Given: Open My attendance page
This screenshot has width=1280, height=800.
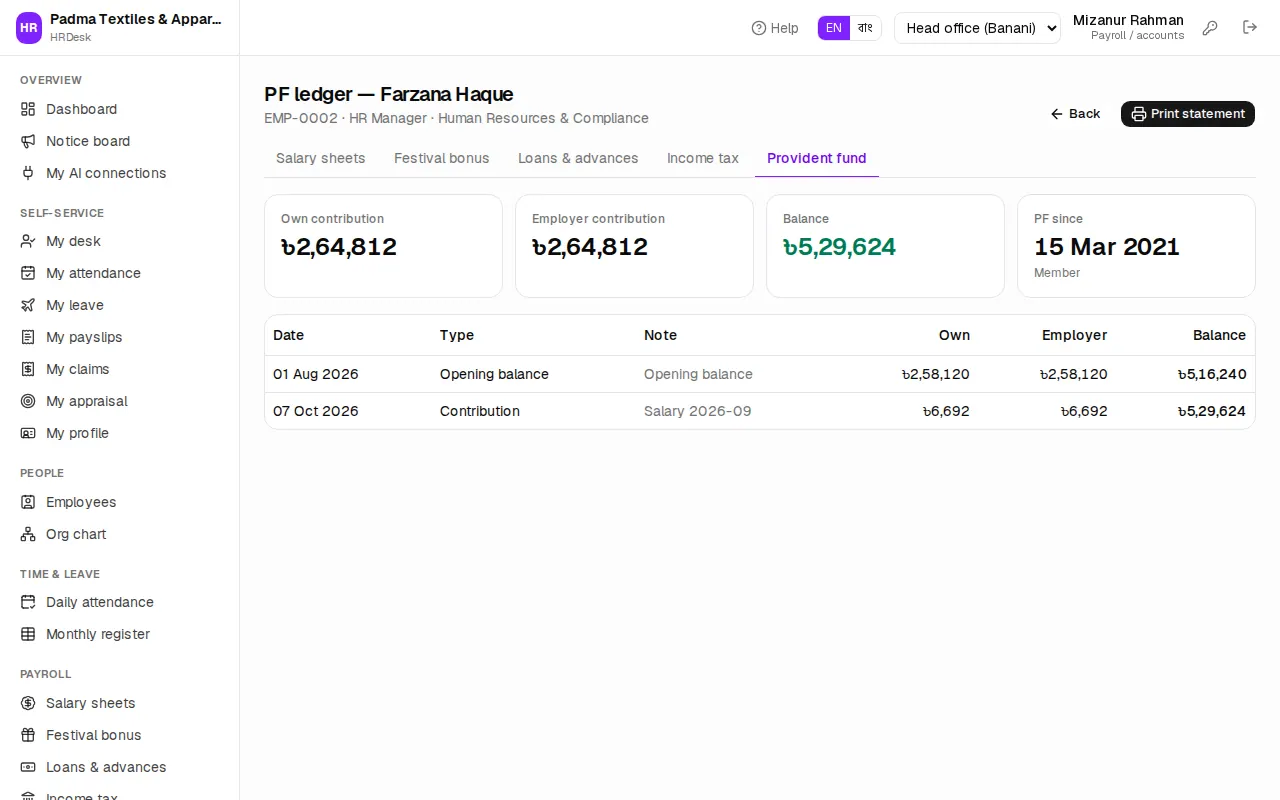Looking at the screenshot, I should point(120,273).
